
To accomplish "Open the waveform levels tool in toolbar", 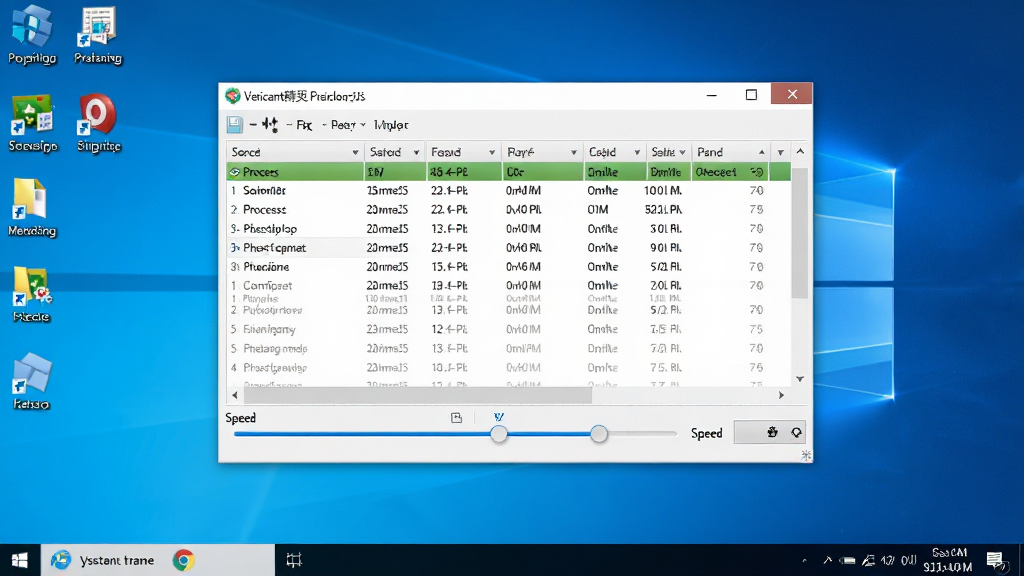I will click(x=270, y=124).
